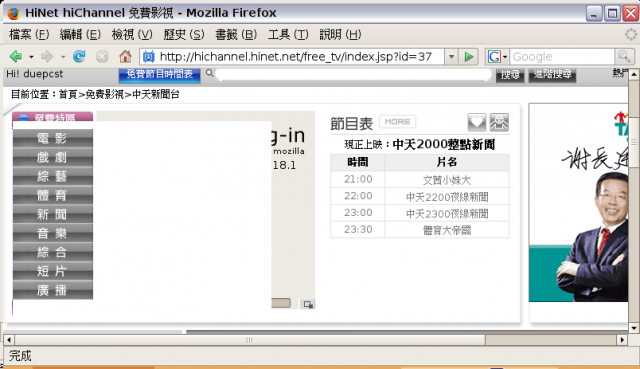Click the fullscreen icon below the player
Viewport: 640px width, 369px height.
tap(308, 304)
